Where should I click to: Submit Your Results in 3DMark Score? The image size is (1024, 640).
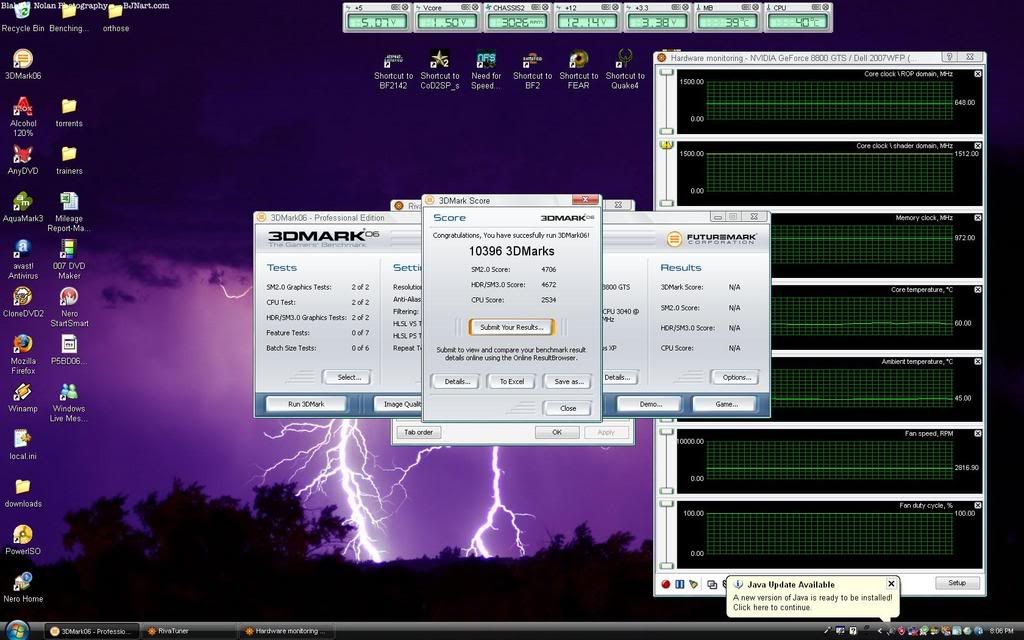point(511,327)
